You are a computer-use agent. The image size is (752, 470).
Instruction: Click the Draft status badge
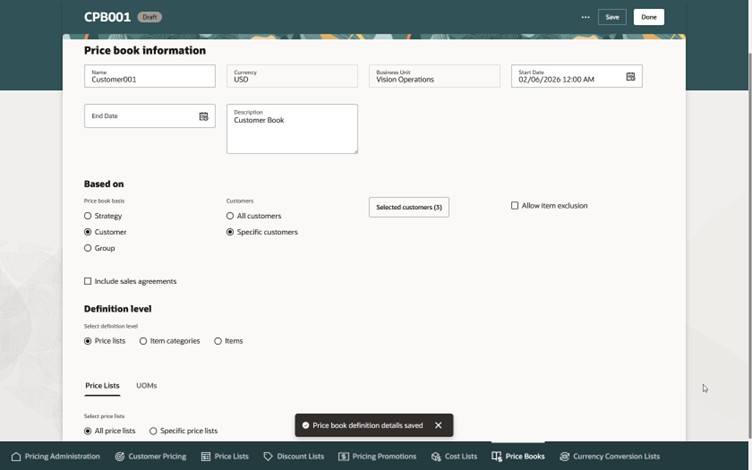coord(150,17)
